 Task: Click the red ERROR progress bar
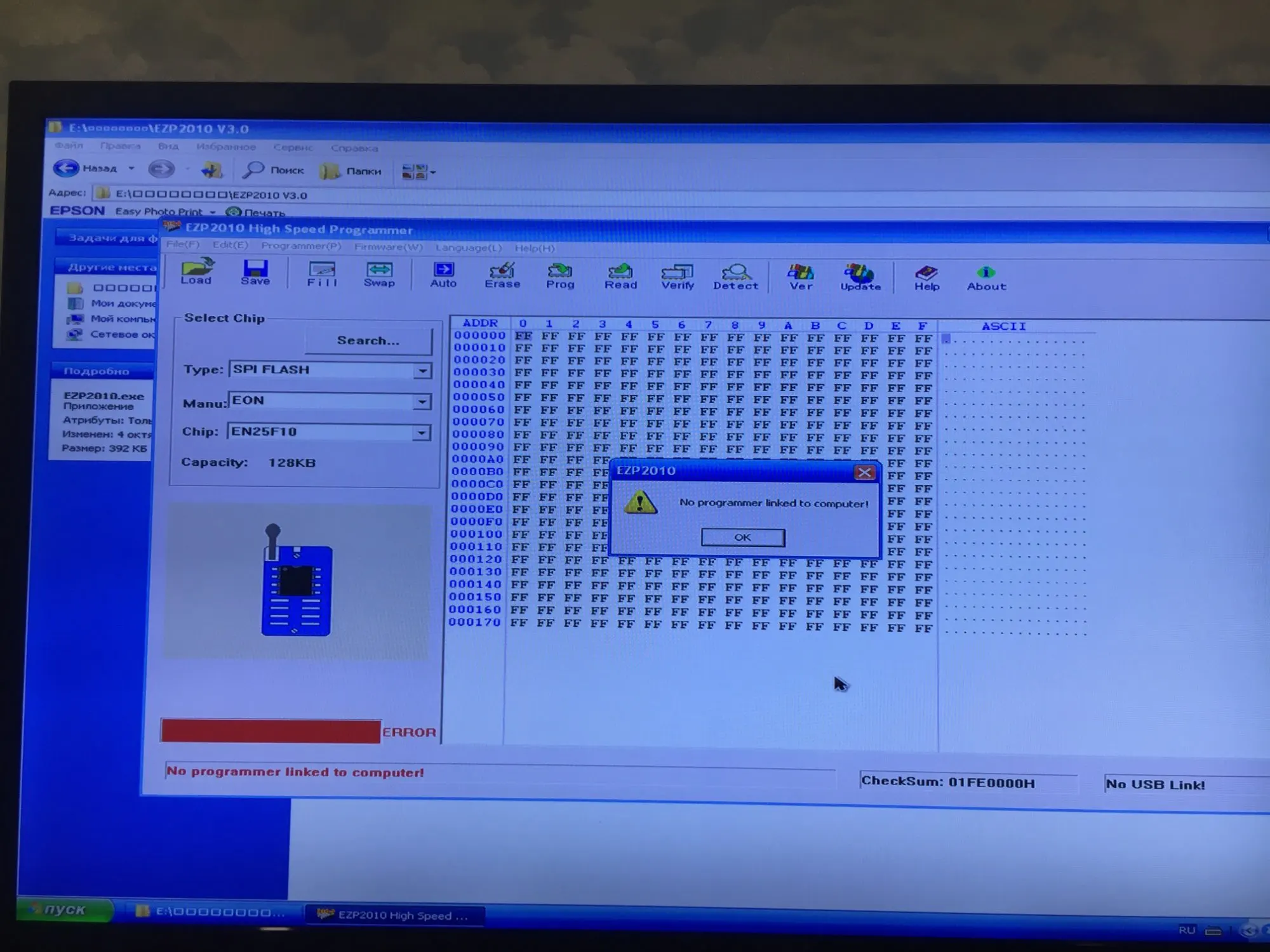tap(271, 731)
